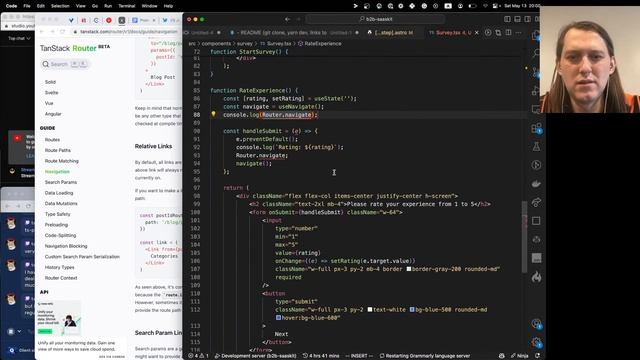Open Navigation guide link in TanStack sidebar
Image resolution: width=640 pixels, height=360 pixels.
click(57, 171)
